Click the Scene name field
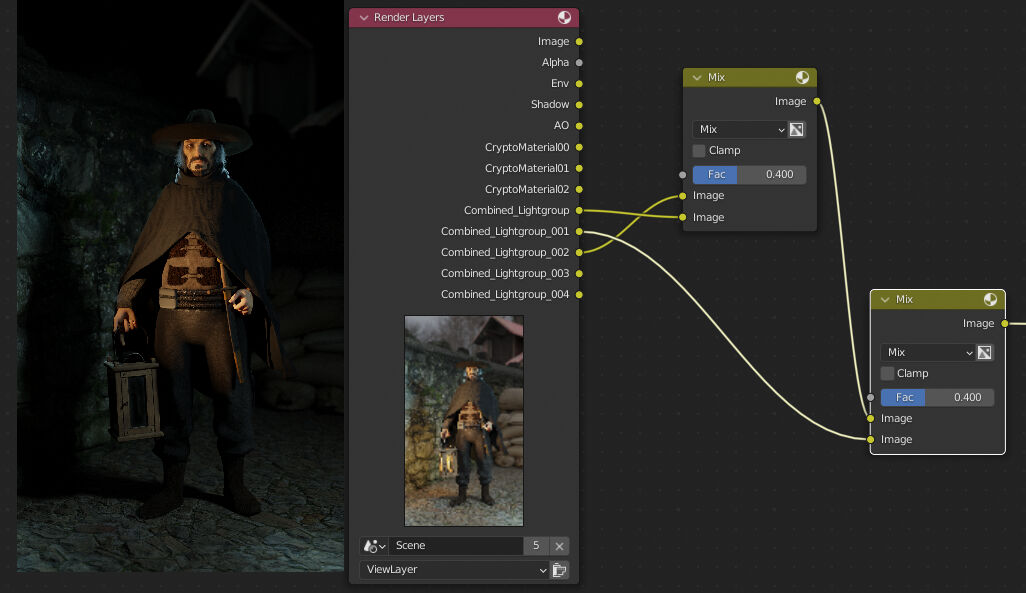The height and width of the screenshot is (593, 1026). [456, 546]
